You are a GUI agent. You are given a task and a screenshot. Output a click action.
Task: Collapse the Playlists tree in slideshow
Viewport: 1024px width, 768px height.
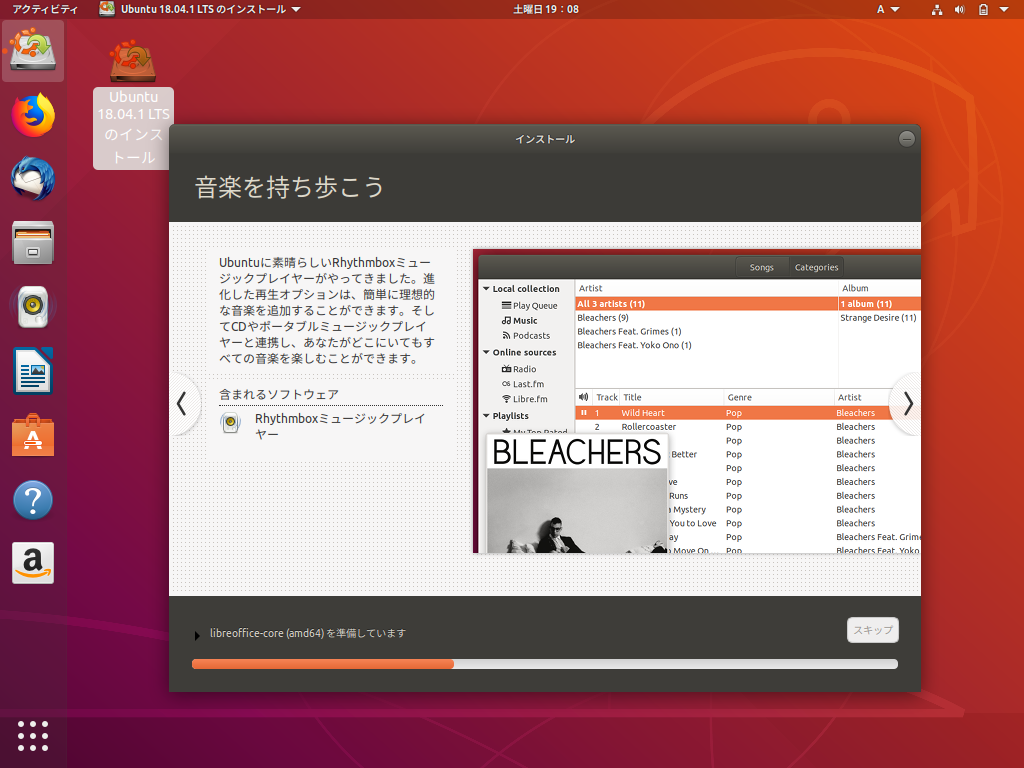(486, 415)
